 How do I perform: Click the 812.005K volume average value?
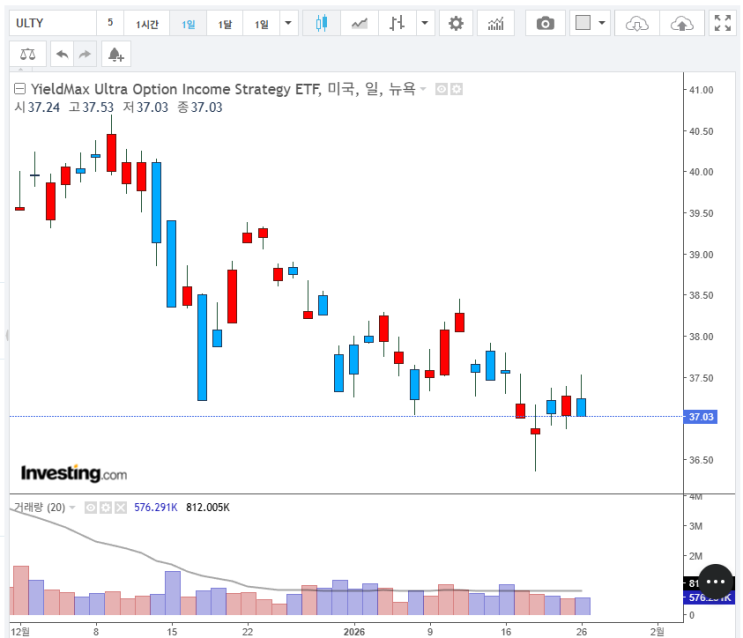click(208, 507)
